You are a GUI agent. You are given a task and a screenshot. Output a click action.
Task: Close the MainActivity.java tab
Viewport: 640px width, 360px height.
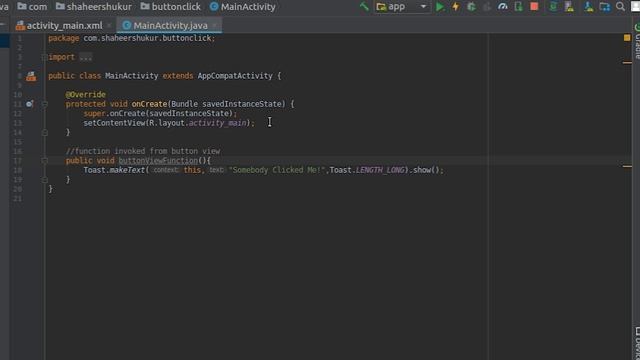click(x=214, y=25)
